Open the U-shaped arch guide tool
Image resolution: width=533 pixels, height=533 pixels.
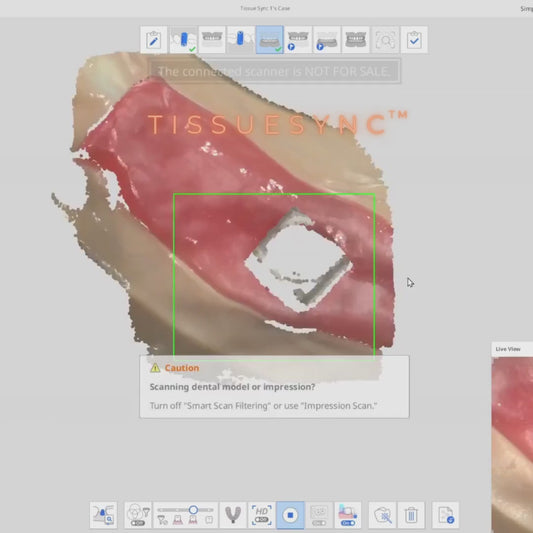coord(233,515)
